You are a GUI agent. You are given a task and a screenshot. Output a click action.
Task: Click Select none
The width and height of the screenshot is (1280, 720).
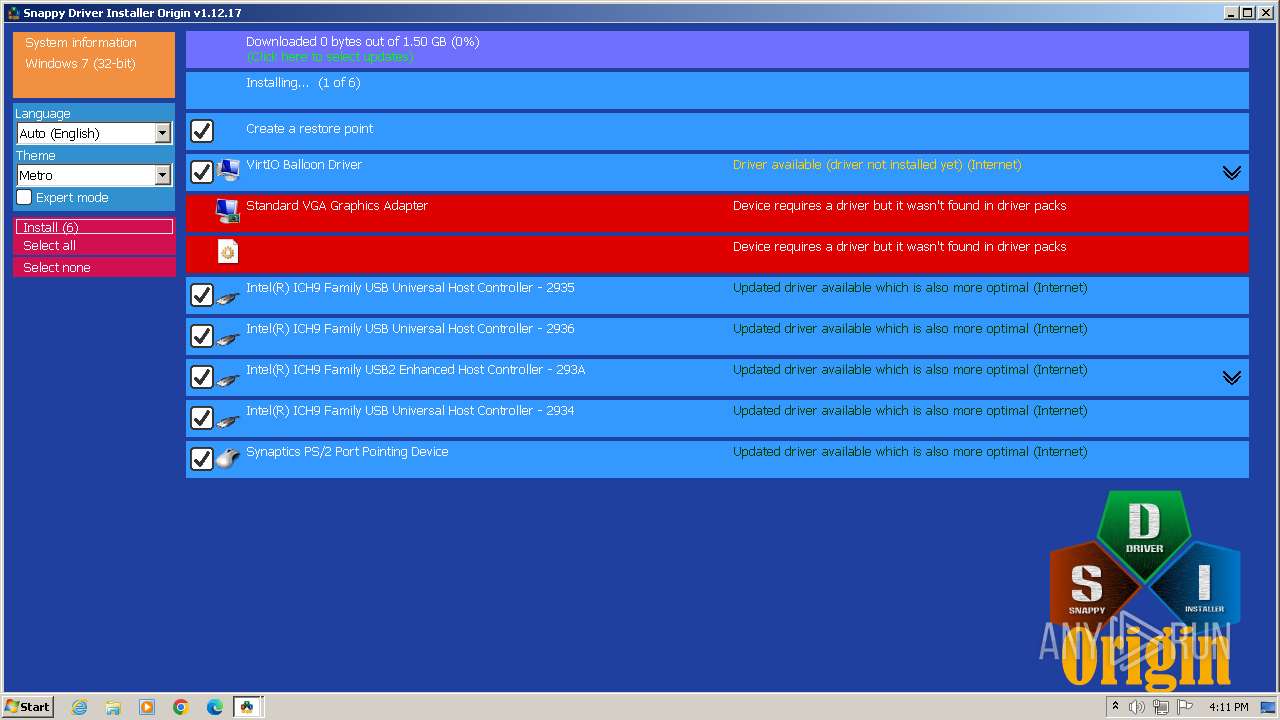click(94, 267)
